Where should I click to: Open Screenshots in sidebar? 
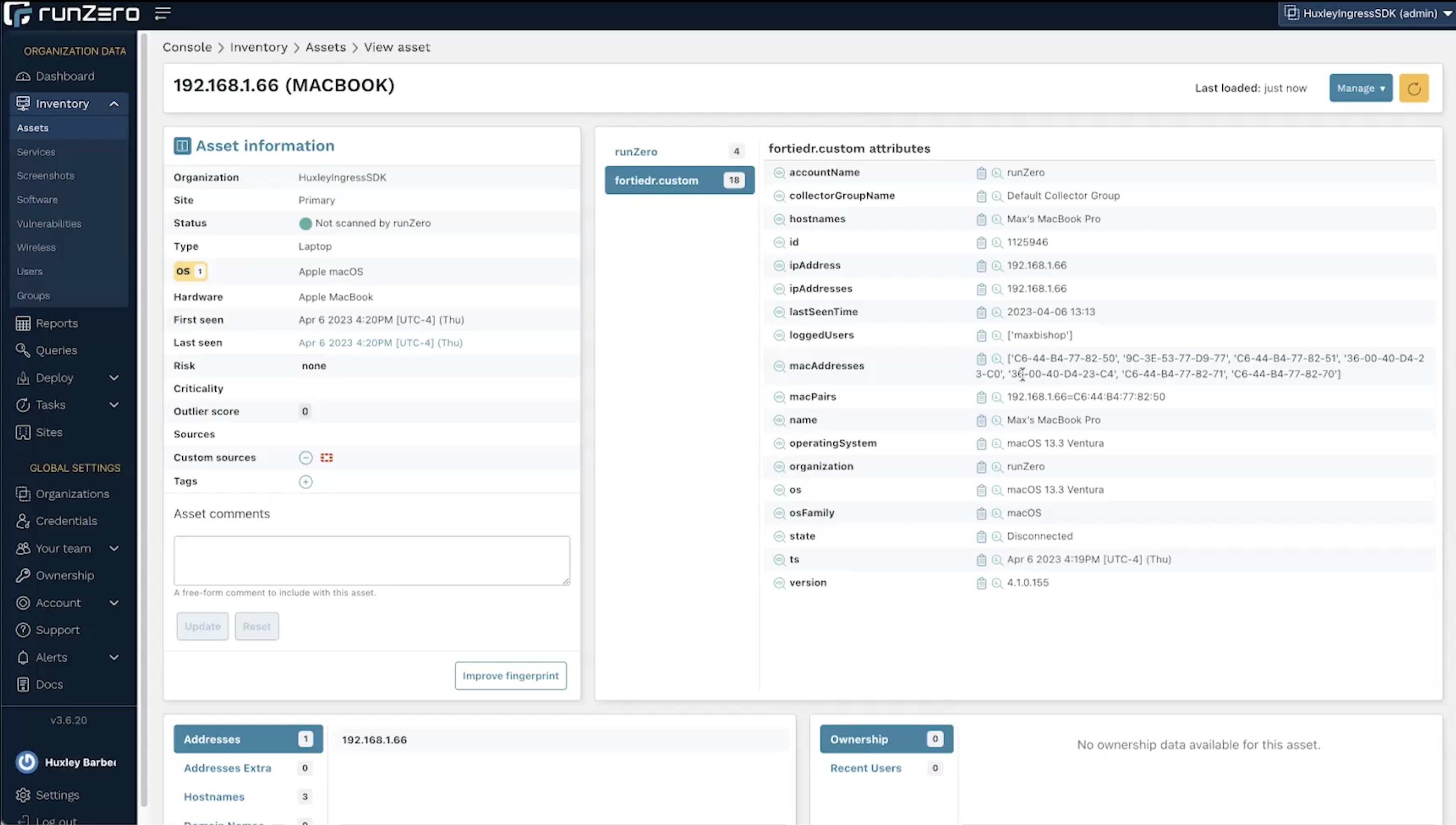(x=46, y=176)
